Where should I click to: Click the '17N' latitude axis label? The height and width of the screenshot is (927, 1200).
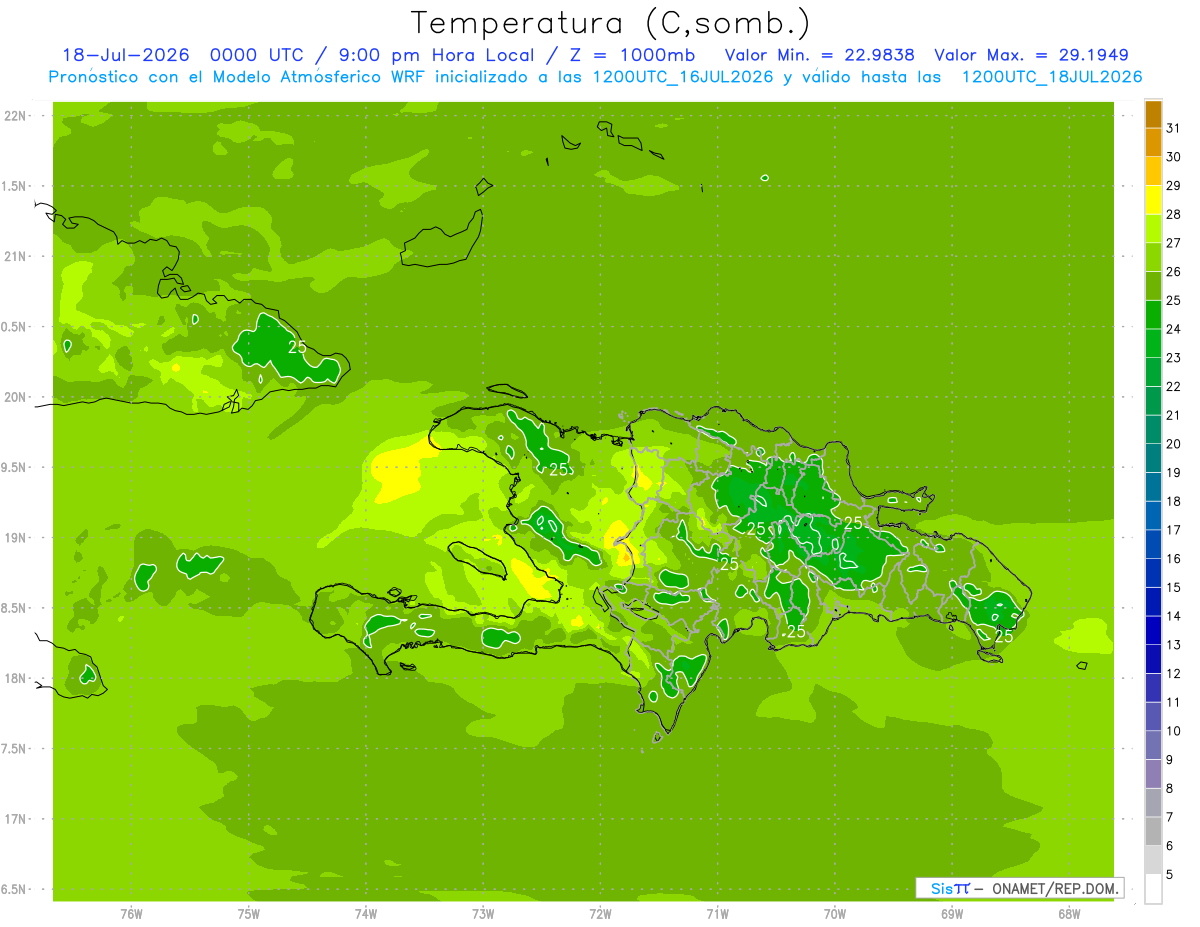16,820
